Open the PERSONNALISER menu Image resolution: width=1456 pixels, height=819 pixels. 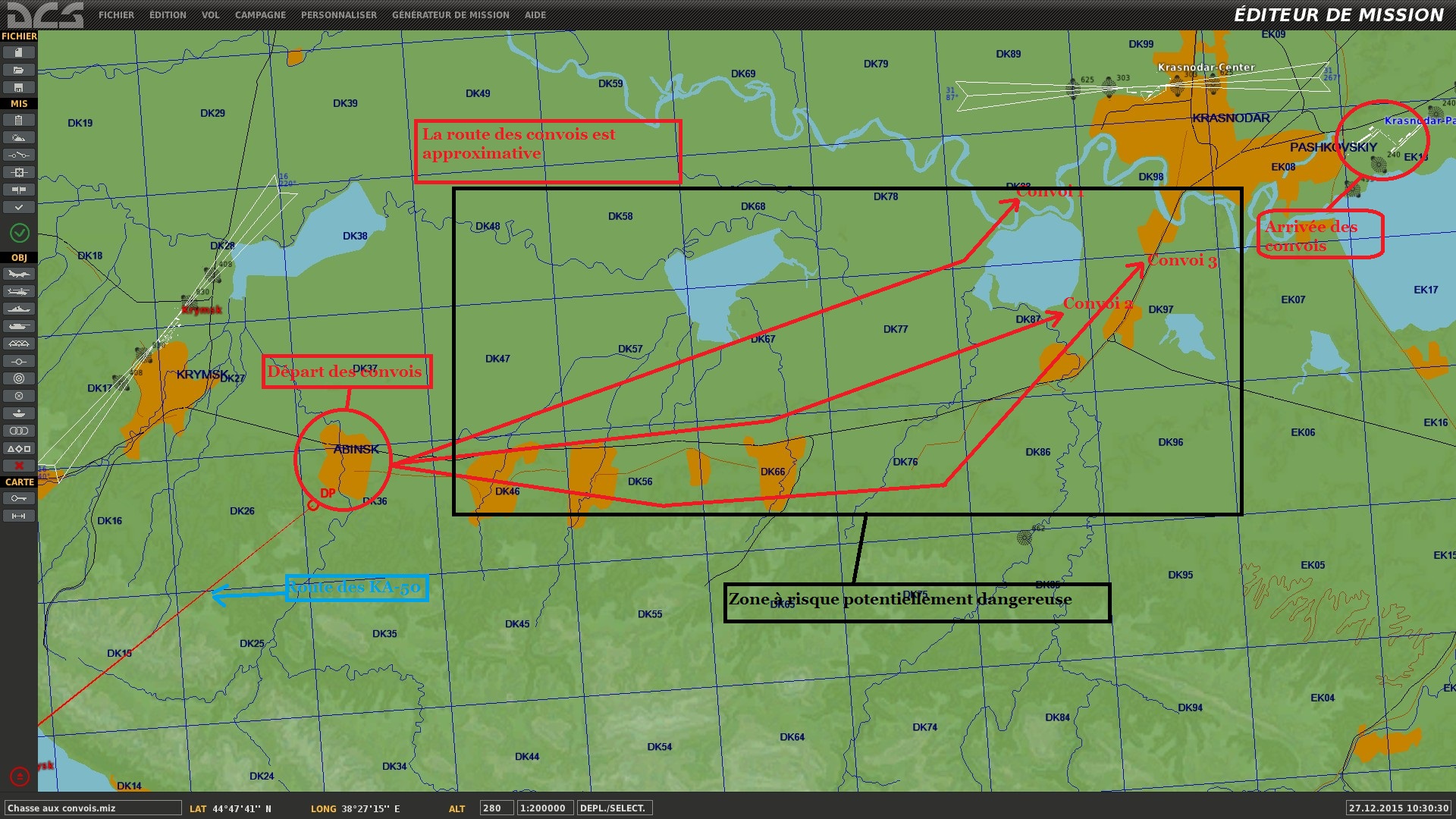pyautogui.click(x=339, y=15)
